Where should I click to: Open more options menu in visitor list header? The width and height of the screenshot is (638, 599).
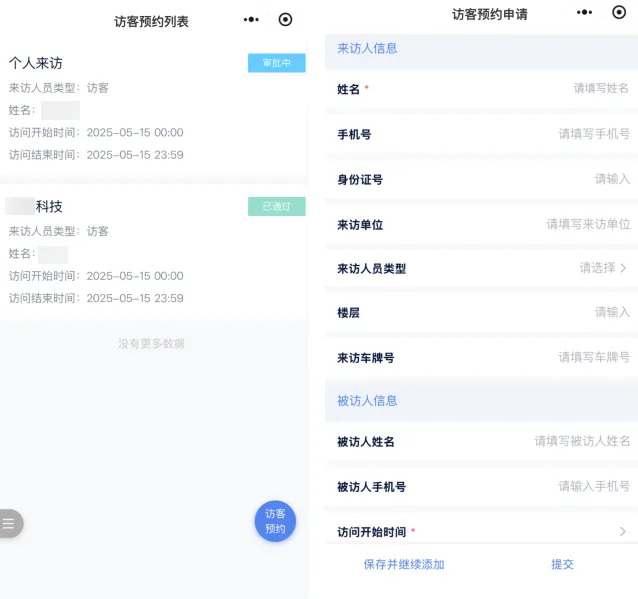pos(251,20)
